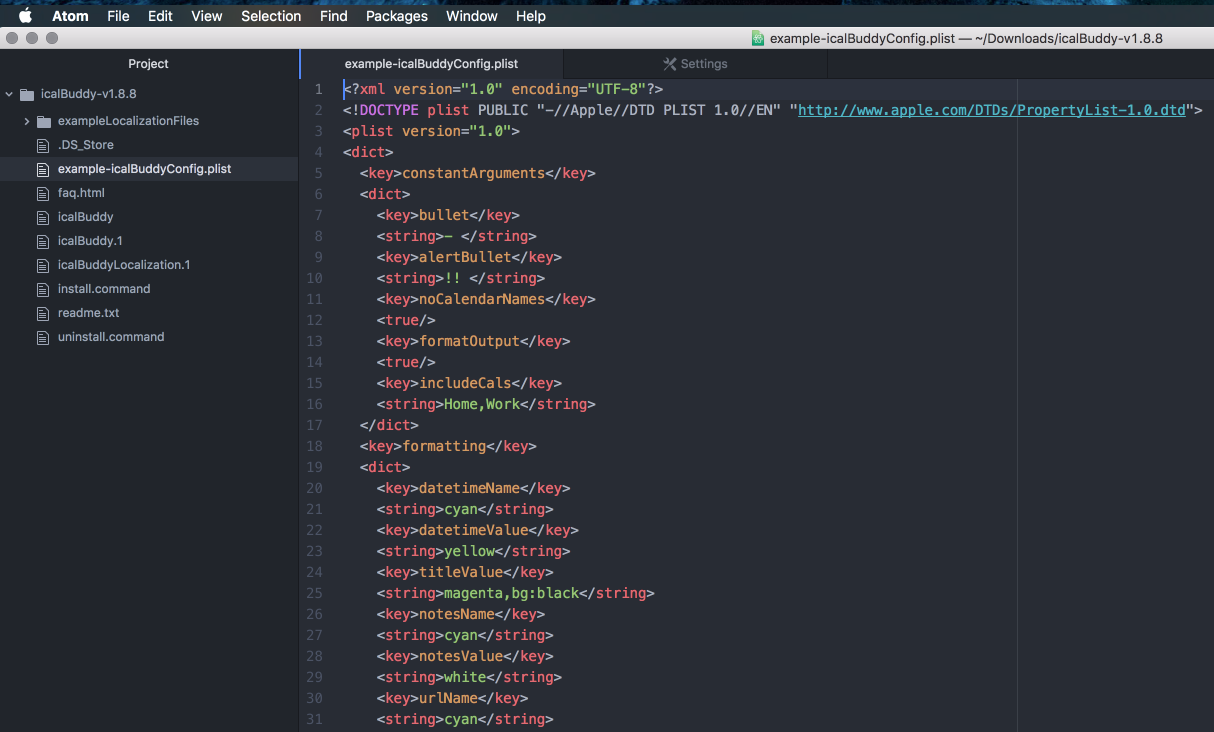Click the urlName key text
This screenshot has height=732, width=1214.
[x=448, y=698]
